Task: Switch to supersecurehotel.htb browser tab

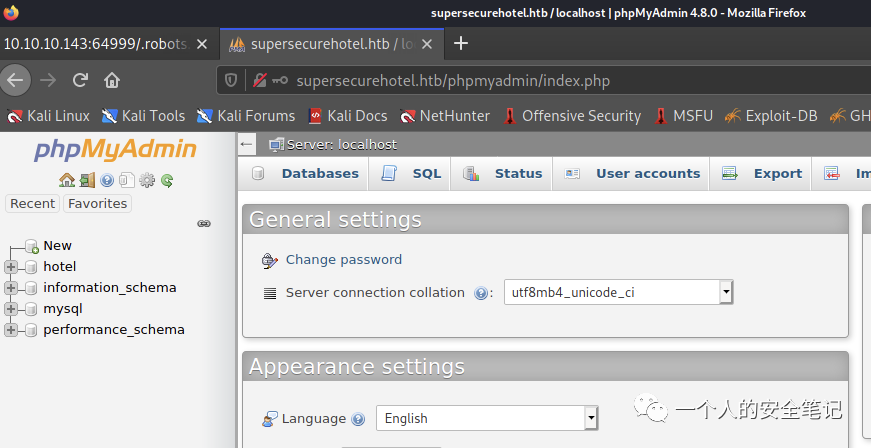Action: (332, 44)
